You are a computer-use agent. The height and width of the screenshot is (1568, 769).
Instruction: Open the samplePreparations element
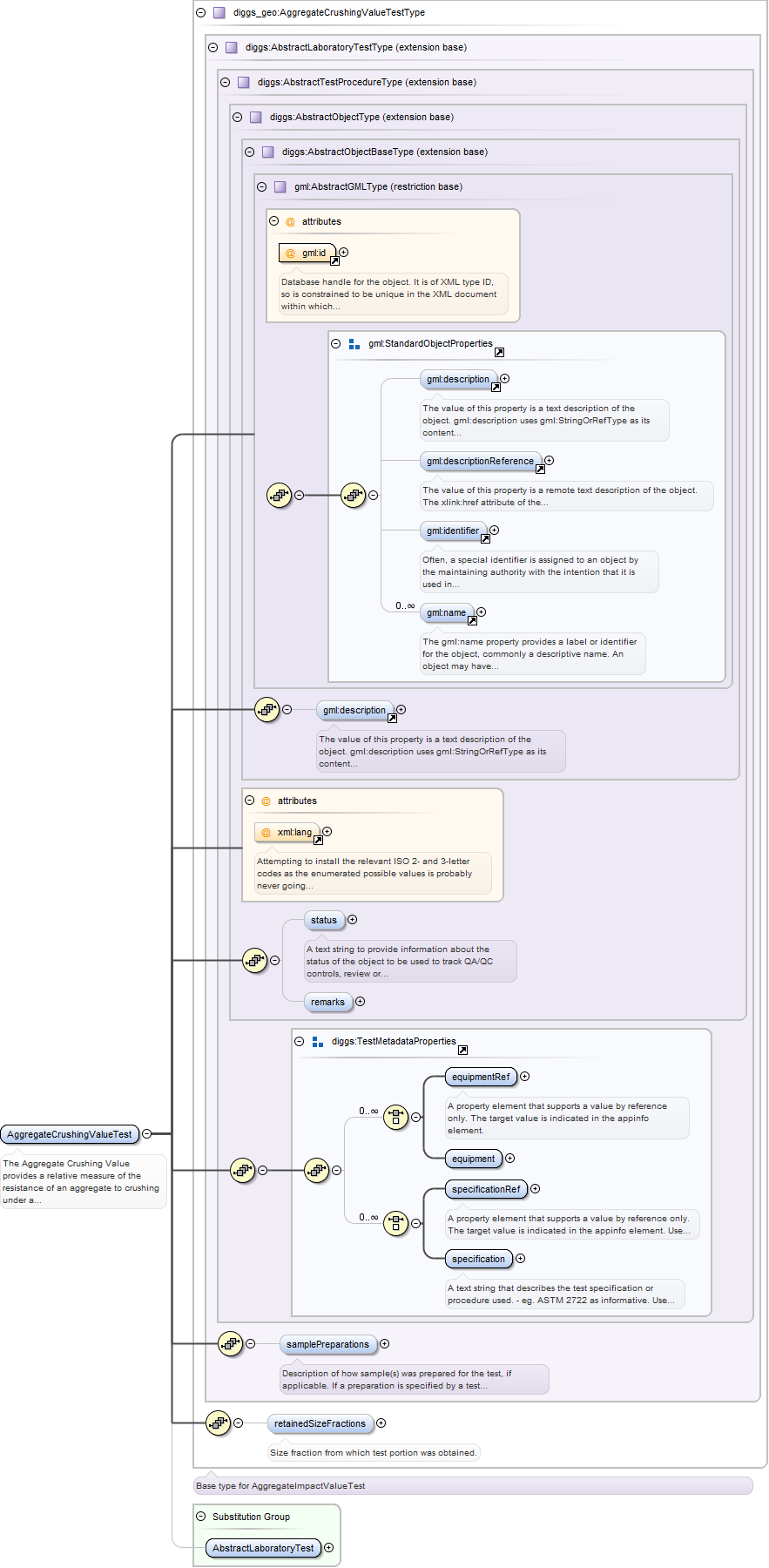(327, 1344)
